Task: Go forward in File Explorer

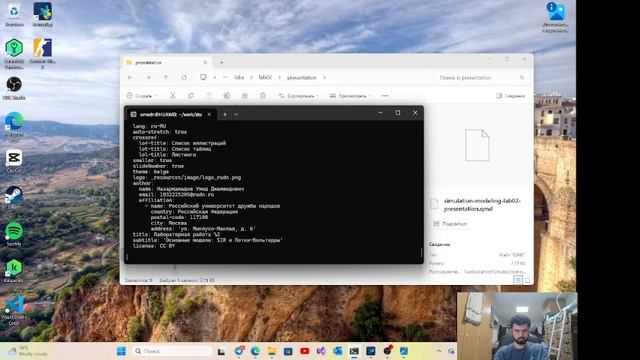Action: pyautogui.click(x=148, y=77)
